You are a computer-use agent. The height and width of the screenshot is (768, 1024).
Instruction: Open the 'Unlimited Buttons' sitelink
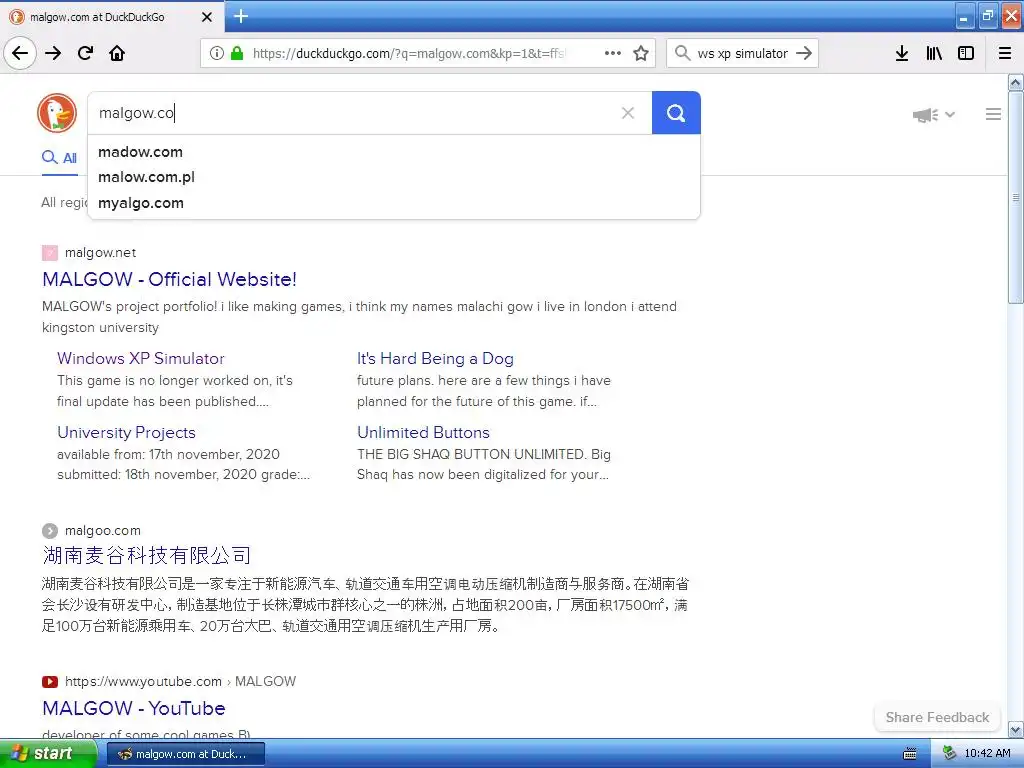[423, 432]
